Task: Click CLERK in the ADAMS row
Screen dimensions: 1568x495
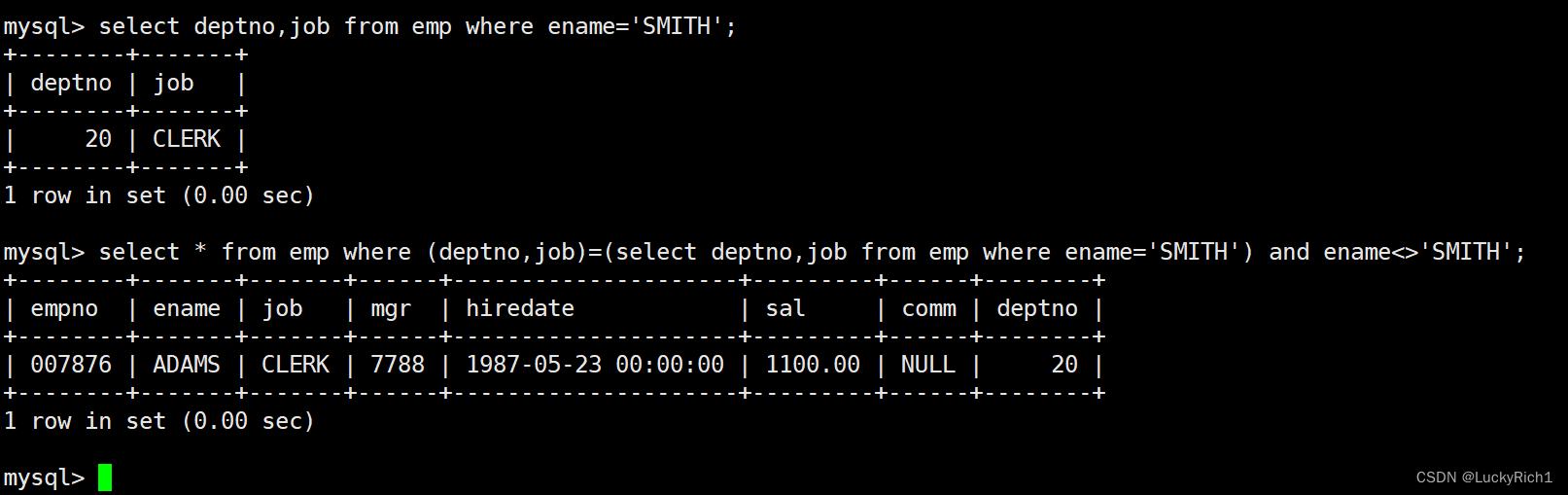Action: (x=296, y=365)
